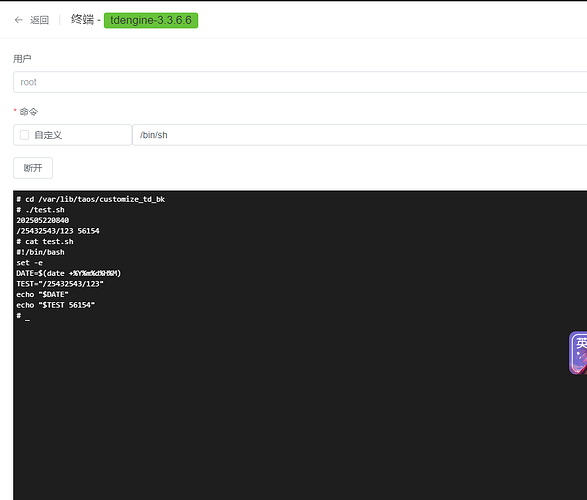Click the '#!/bin/bash' line in terminal output
The height and width of the screenshot is (500, 587).
40,252
